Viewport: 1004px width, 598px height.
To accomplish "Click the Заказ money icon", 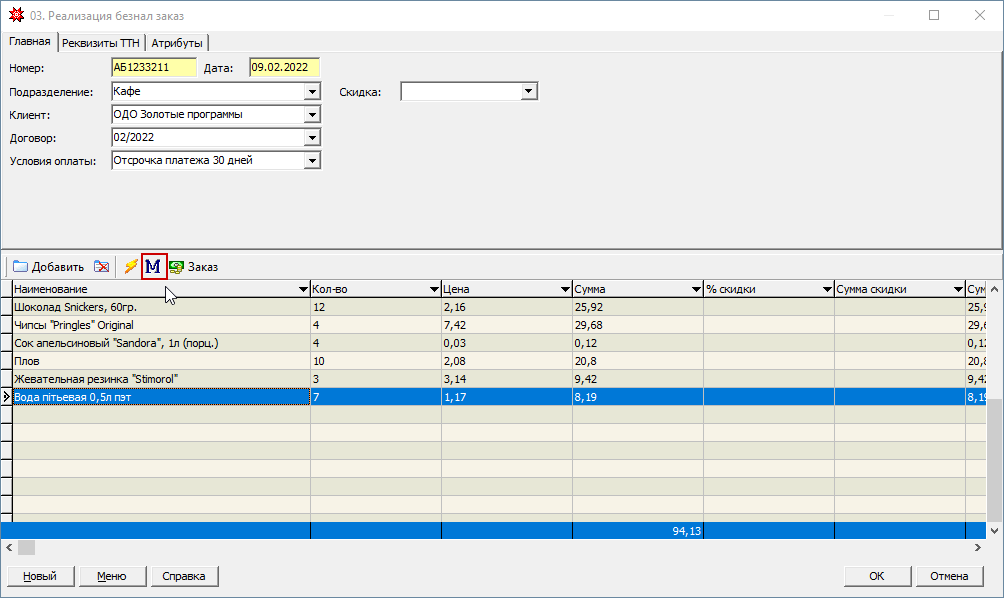I will [x=177, y=267].
